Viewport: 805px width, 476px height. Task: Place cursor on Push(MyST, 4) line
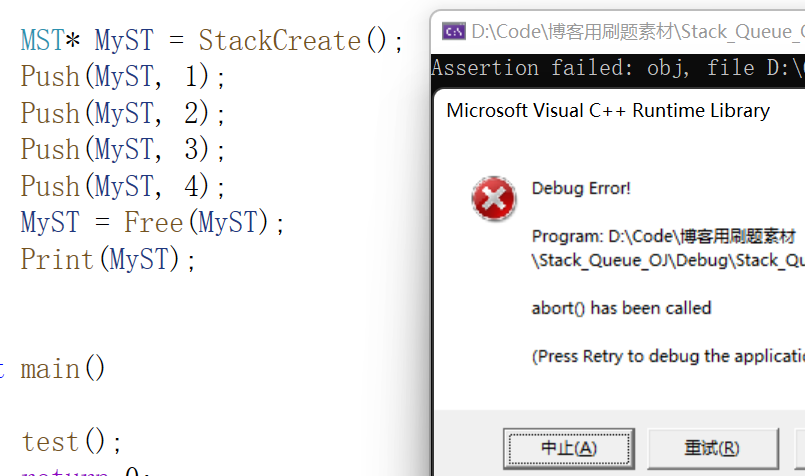click(122, 186)
